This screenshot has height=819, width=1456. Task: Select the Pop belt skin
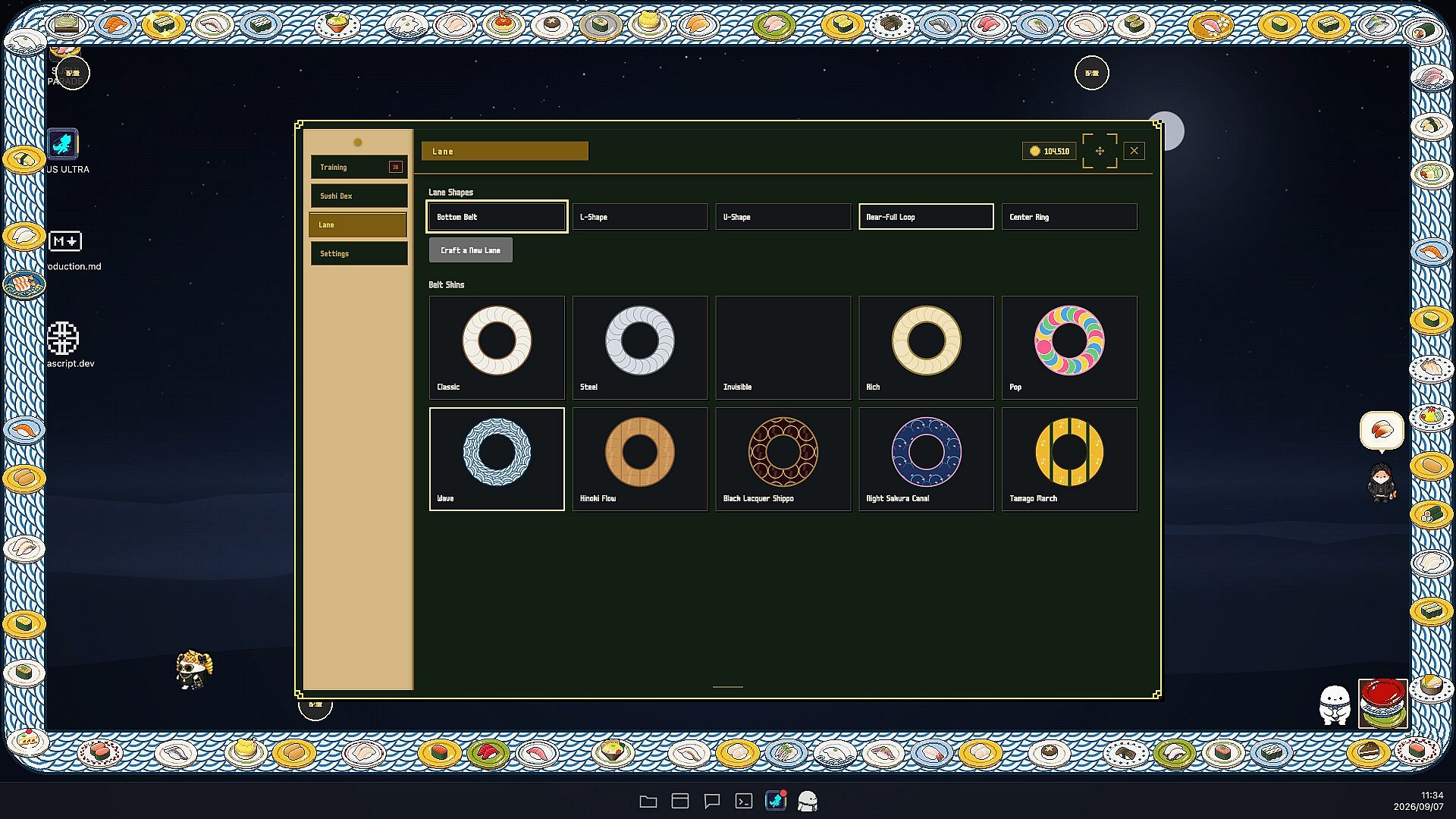[1069, 347]
